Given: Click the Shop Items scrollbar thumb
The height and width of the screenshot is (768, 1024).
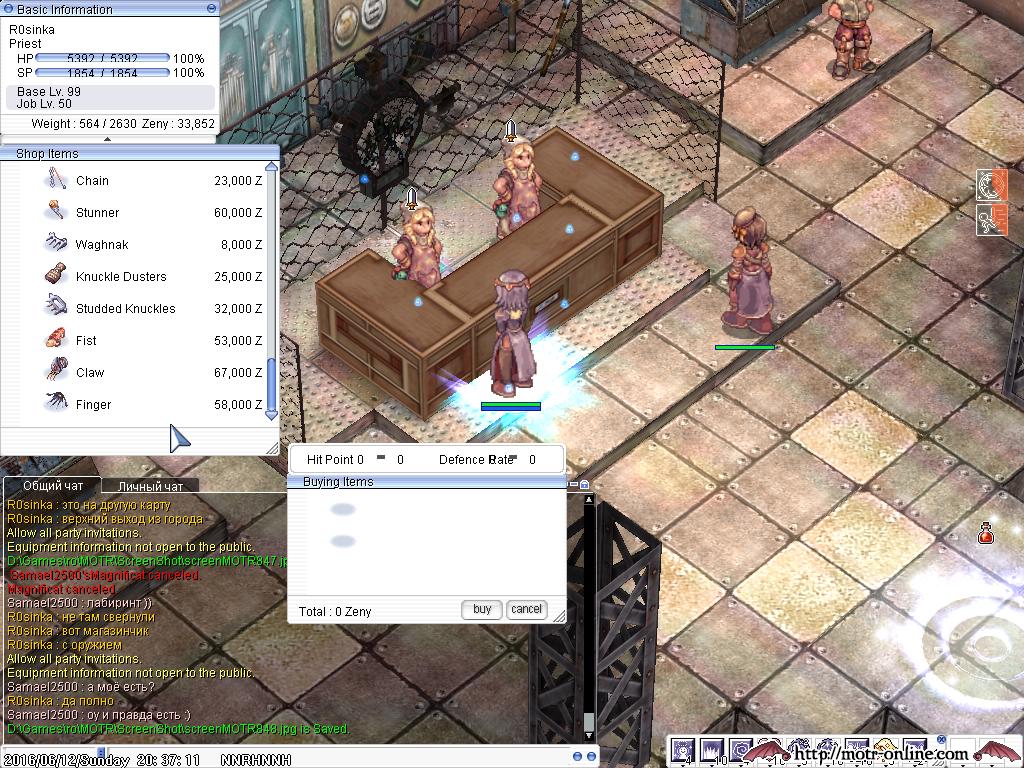Looking at the screenshot, I should tap(271, 384).
